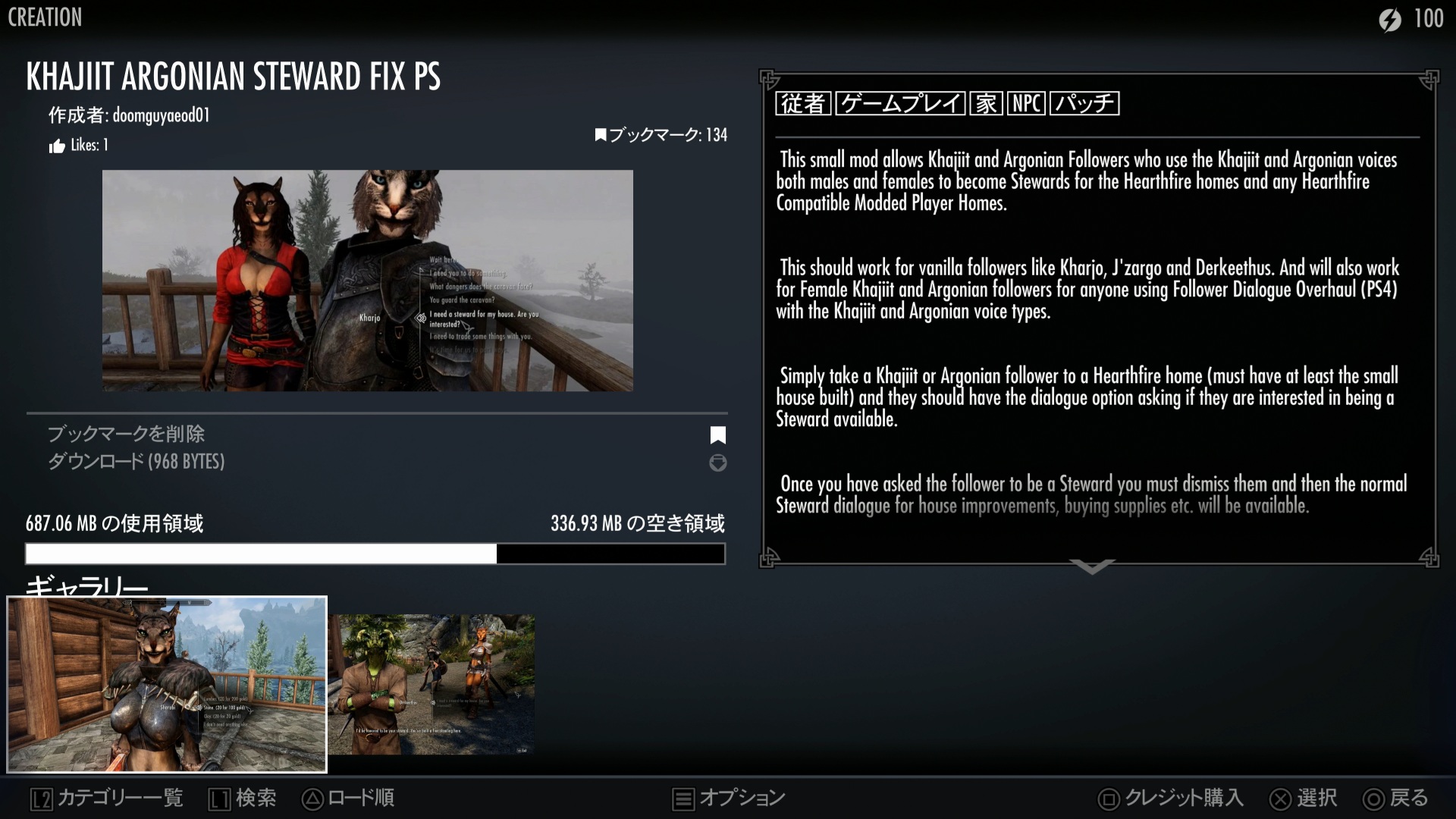Select the ゲームプレイ tag
Image resolution: width=1456 pixels, height=819 pixels.
(900, 103)
